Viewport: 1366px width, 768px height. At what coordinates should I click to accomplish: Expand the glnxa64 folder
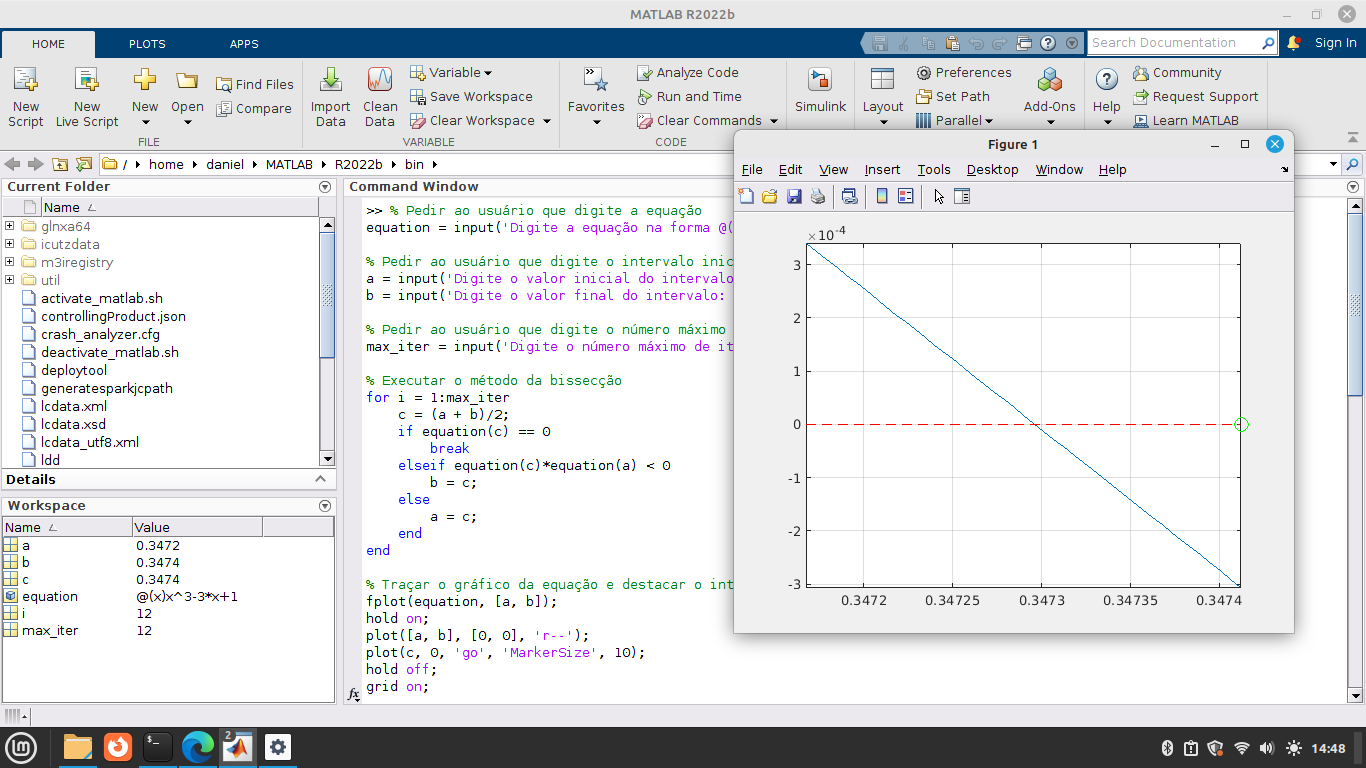pos(10,226)
